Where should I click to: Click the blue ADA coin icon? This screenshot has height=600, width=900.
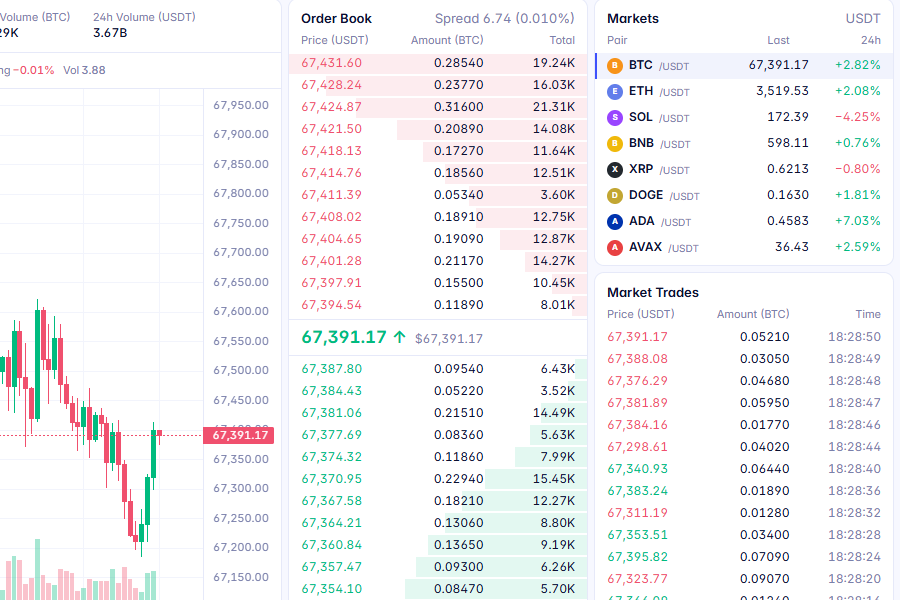(615, 222)
